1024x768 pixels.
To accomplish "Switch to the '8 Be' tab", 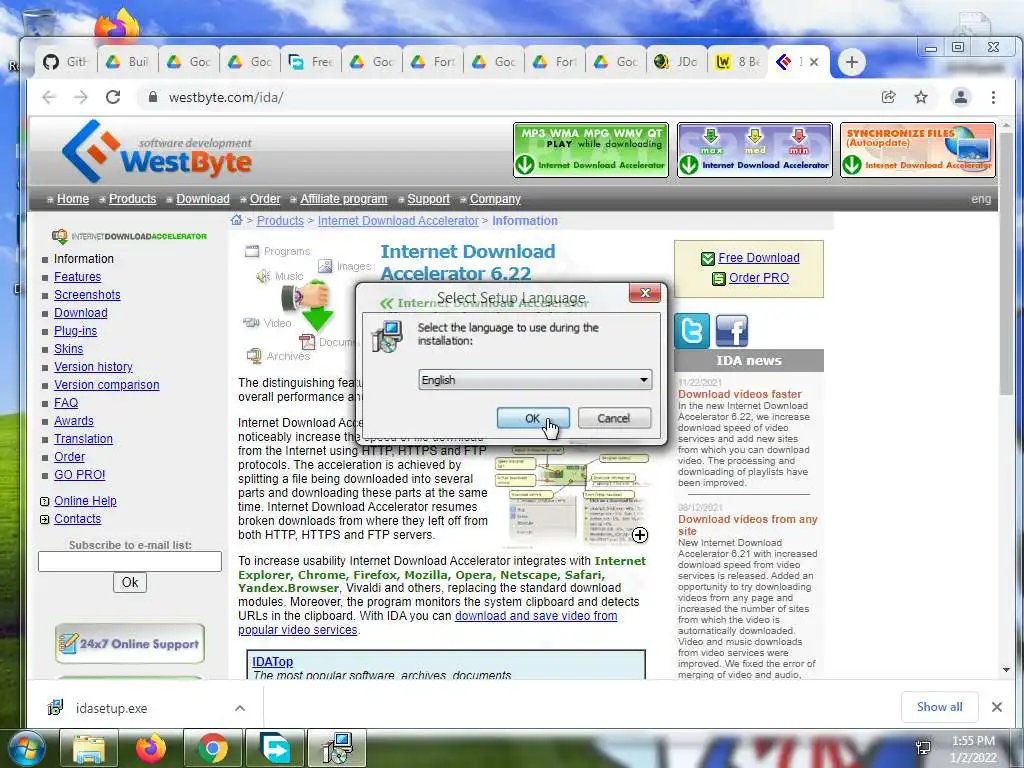I will coord(737,62).
